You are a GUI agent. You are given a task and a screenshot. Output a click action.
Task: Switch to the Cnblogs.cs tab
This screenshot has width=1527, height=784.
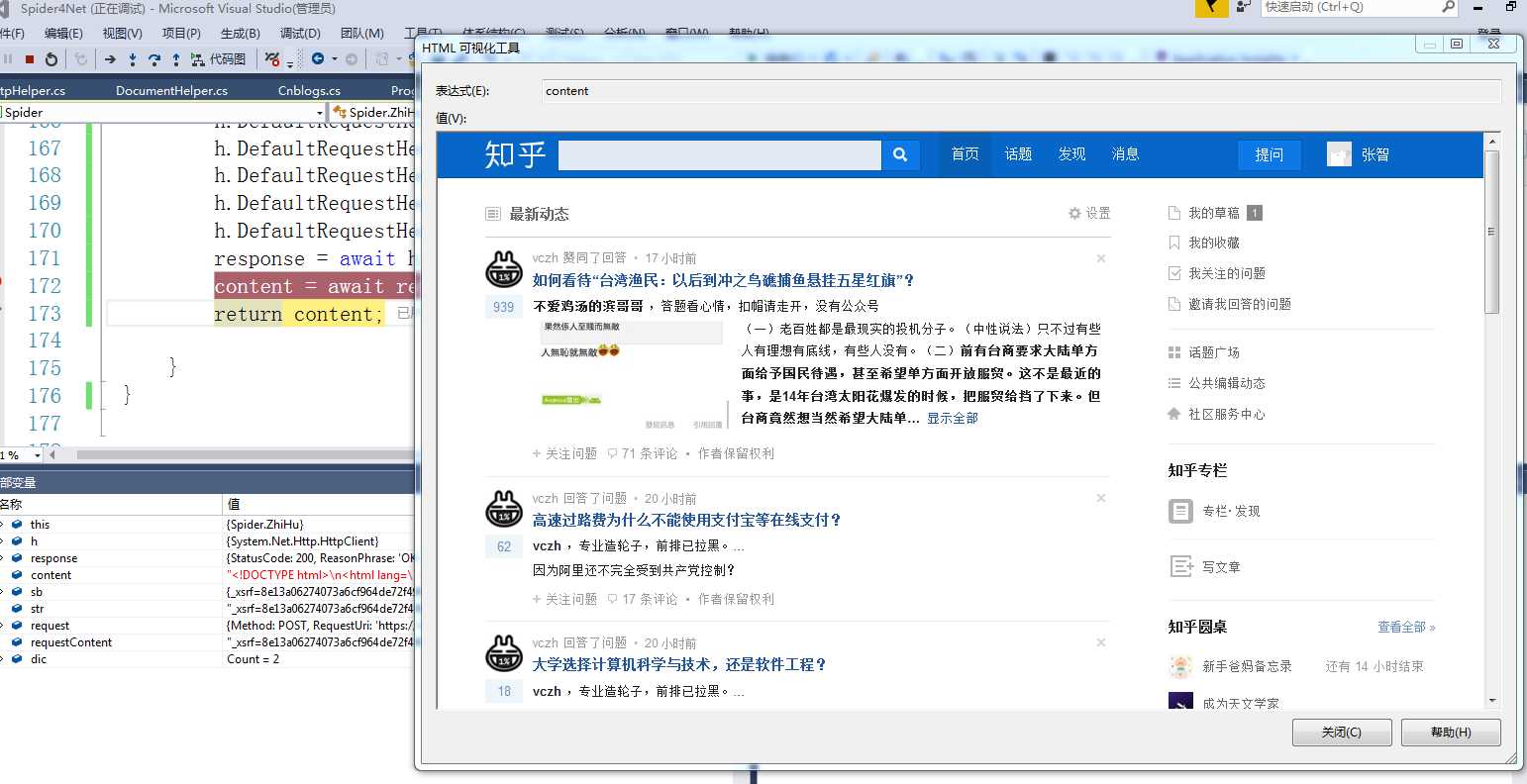309,90
